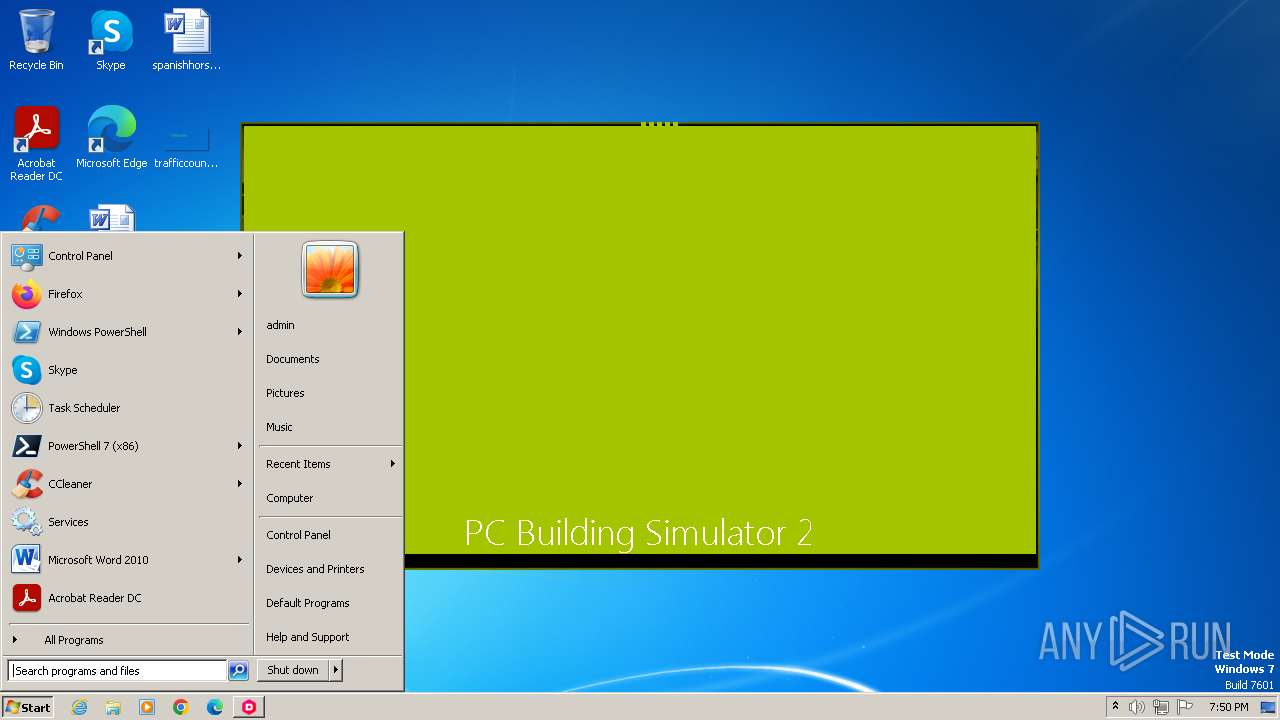This screenshot has width=1280, height=720.
Task: Expand the Recent Items submenu arrow
Action: tap(393, 464)
